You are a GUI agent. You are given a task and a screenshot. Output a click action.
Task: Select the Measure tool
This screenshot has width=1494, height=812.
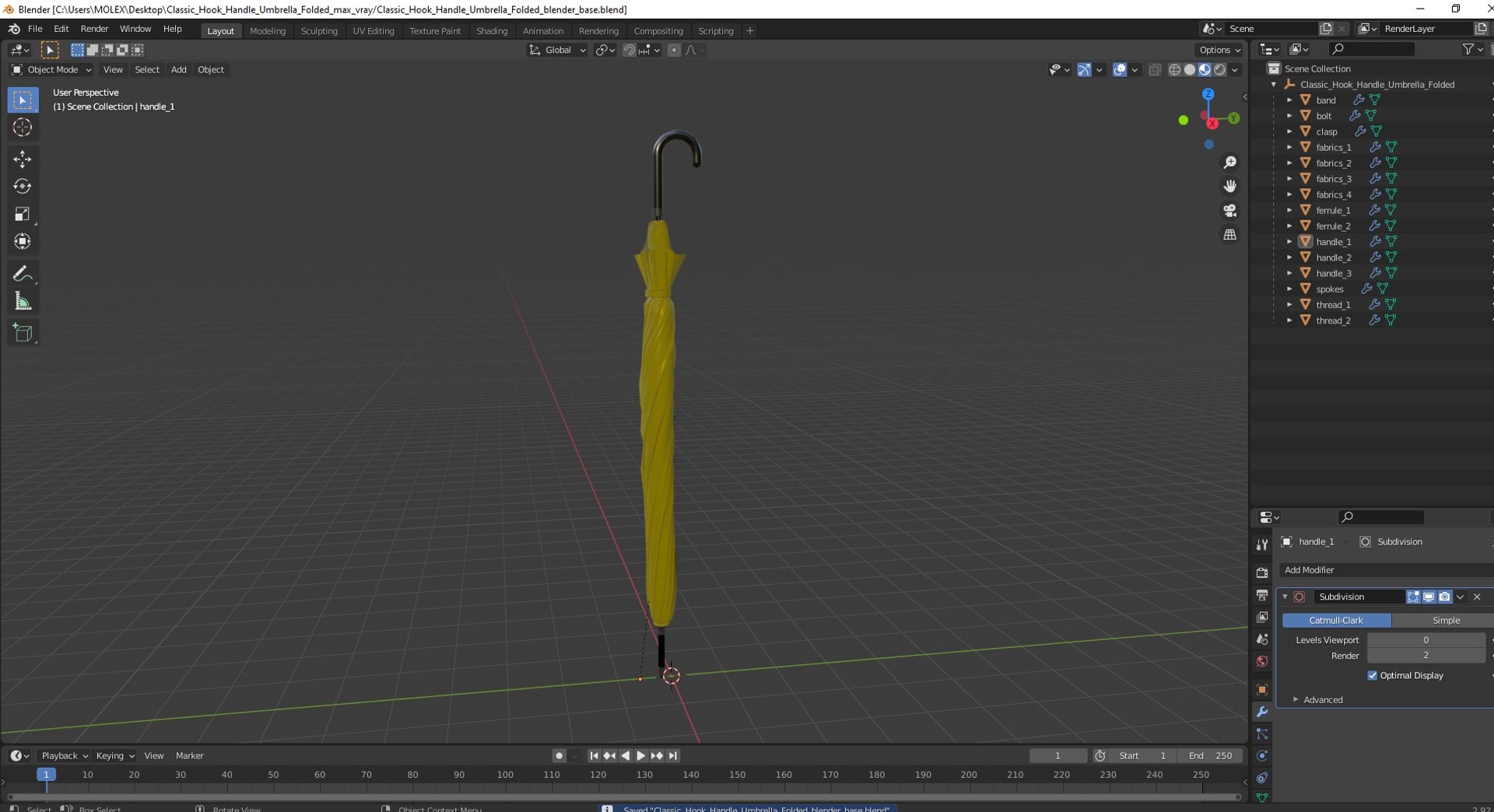click(x=23, y=301)
